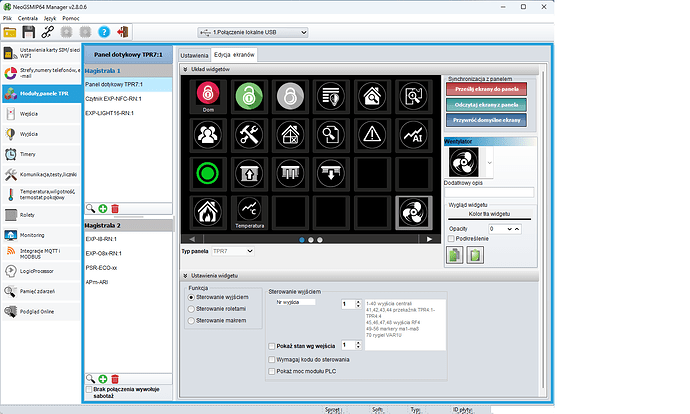
Task: Open Moduły, panele TPR sidebar section
Action: [x=41, y=94]
